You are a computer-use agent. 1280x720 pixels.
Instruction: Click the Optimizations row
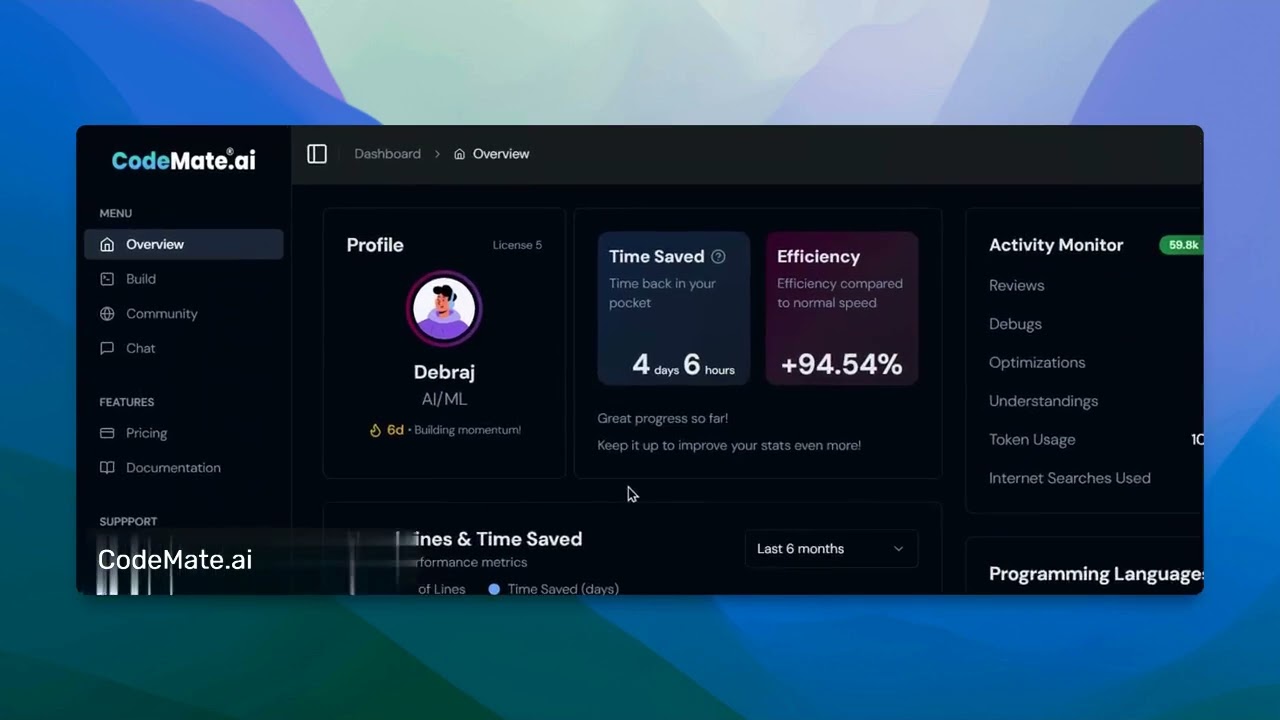1095,363
